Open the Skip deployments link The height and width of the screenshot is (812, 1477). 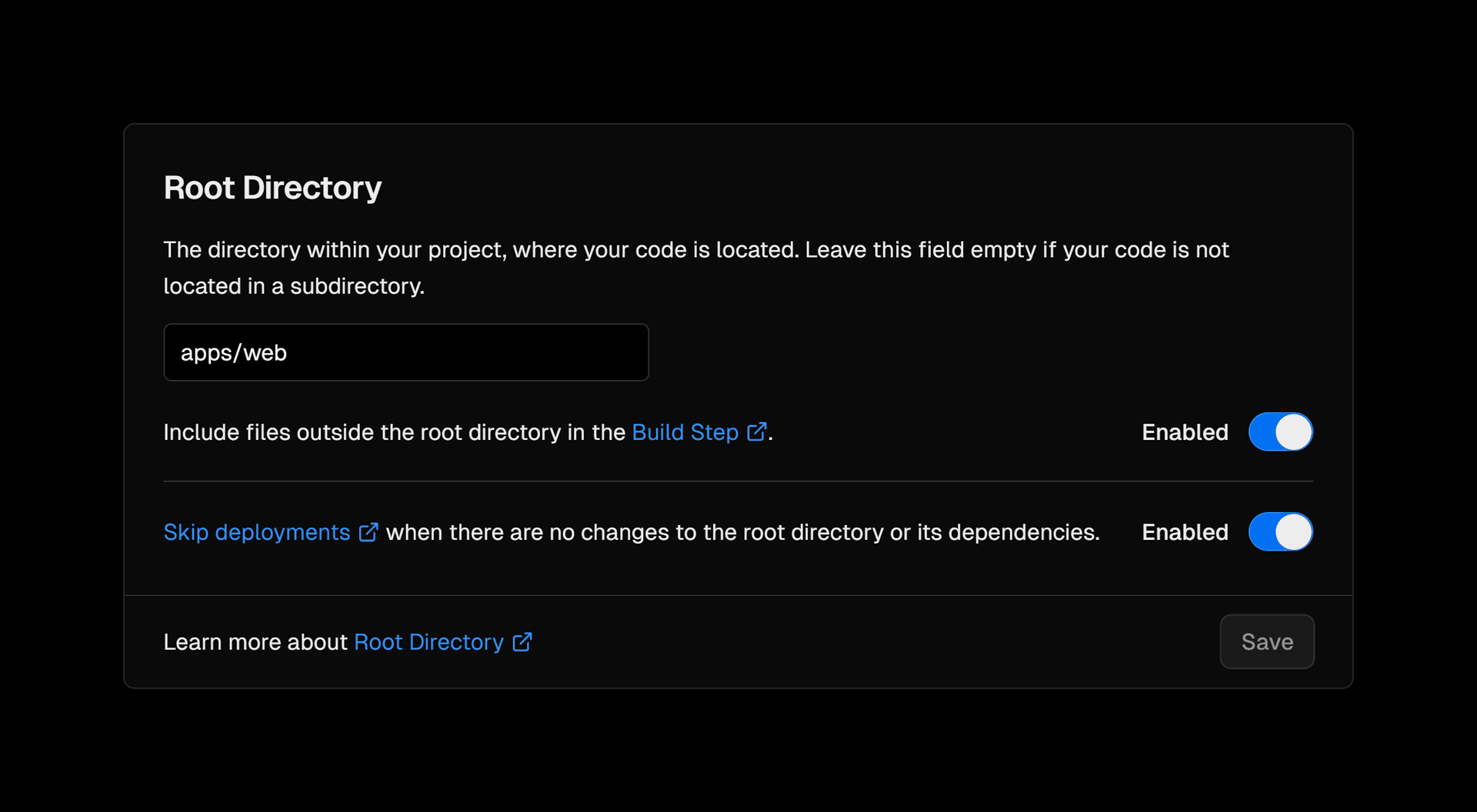tap(257, 532)
